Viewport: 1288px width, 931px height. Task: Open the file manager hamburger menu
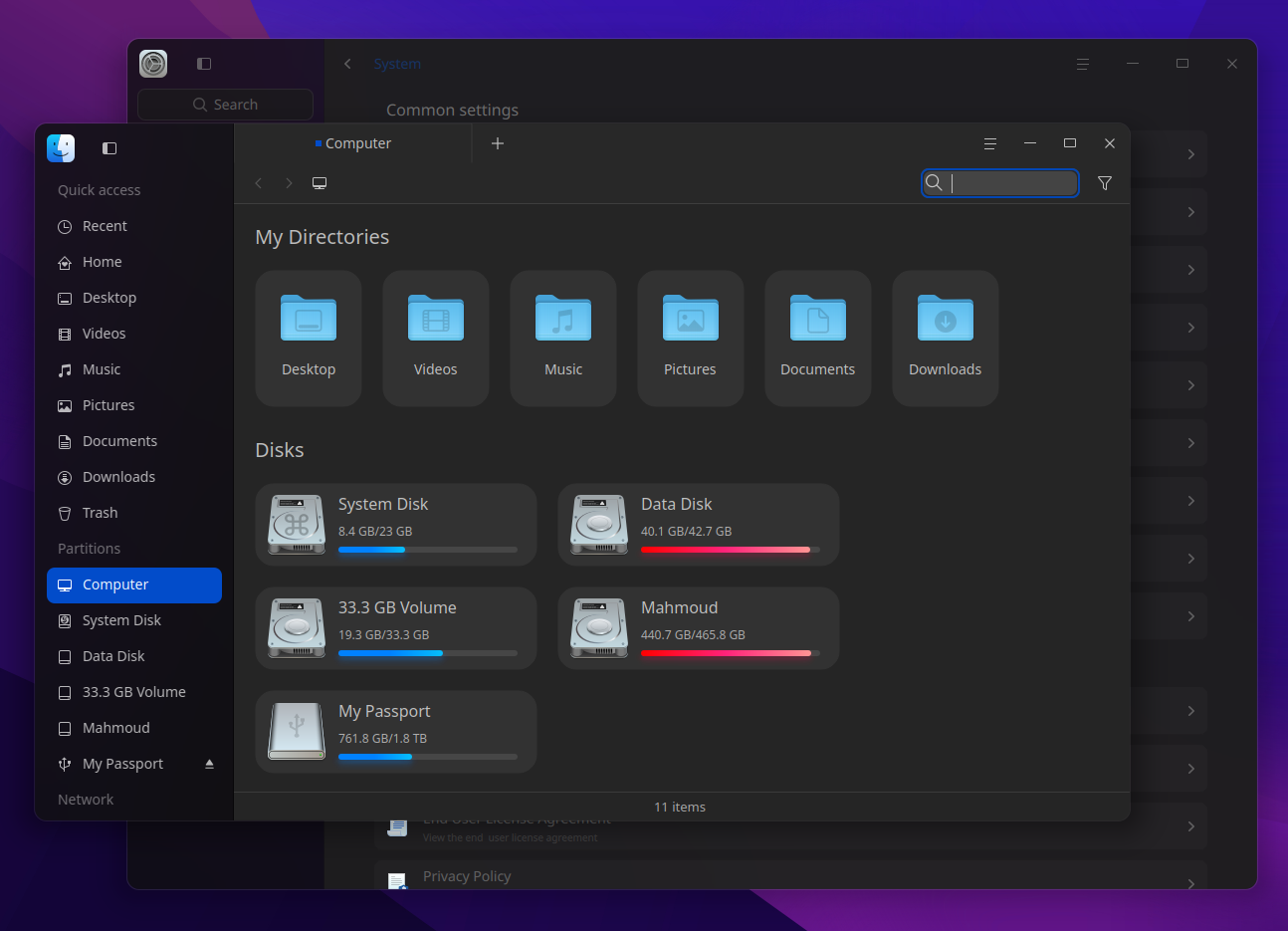(x=990, y=143)
